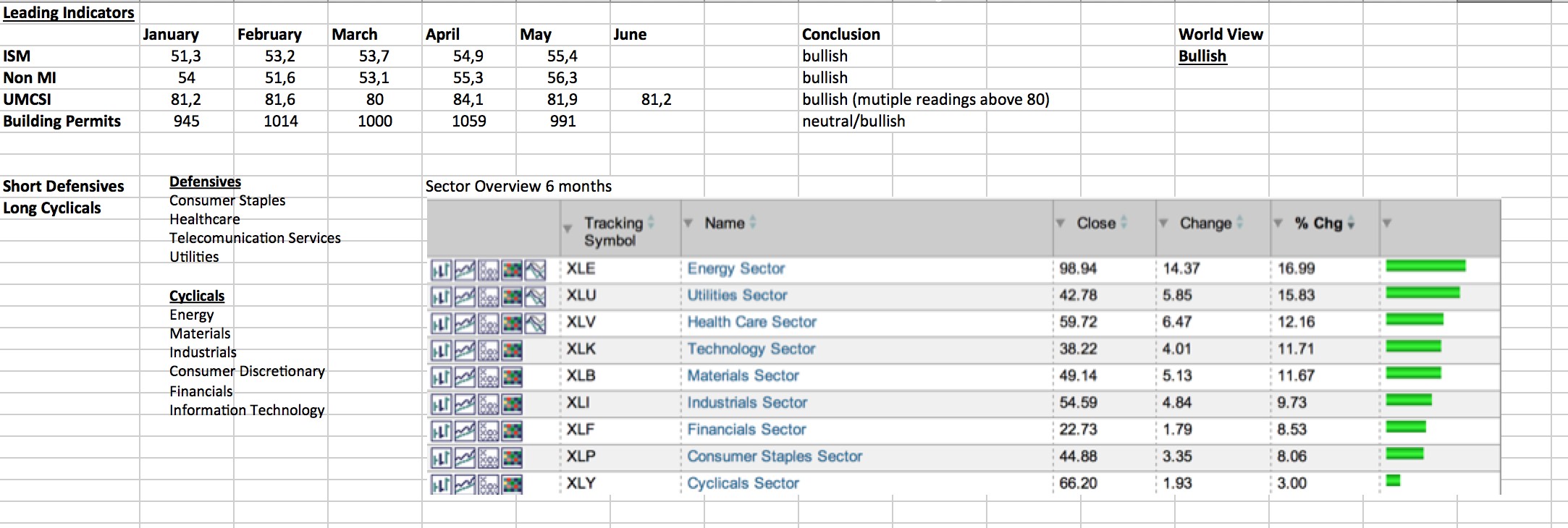
Task: Toggle the Close column sort arrows
Action: click(1124, 223)
